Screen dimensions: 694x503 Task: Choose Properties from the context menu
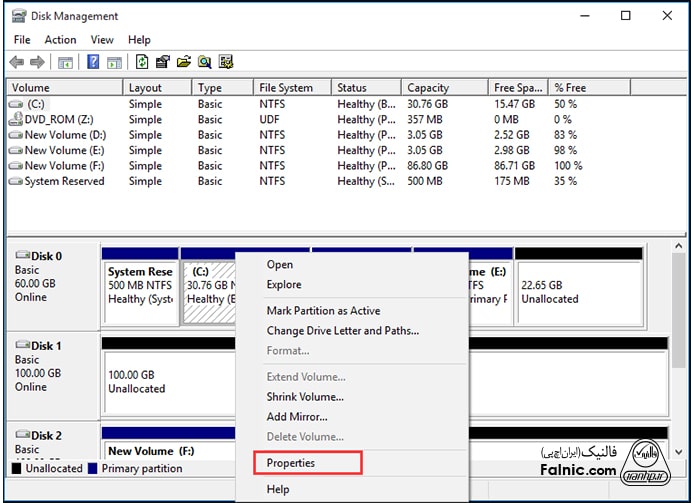(x=291, y=463)
